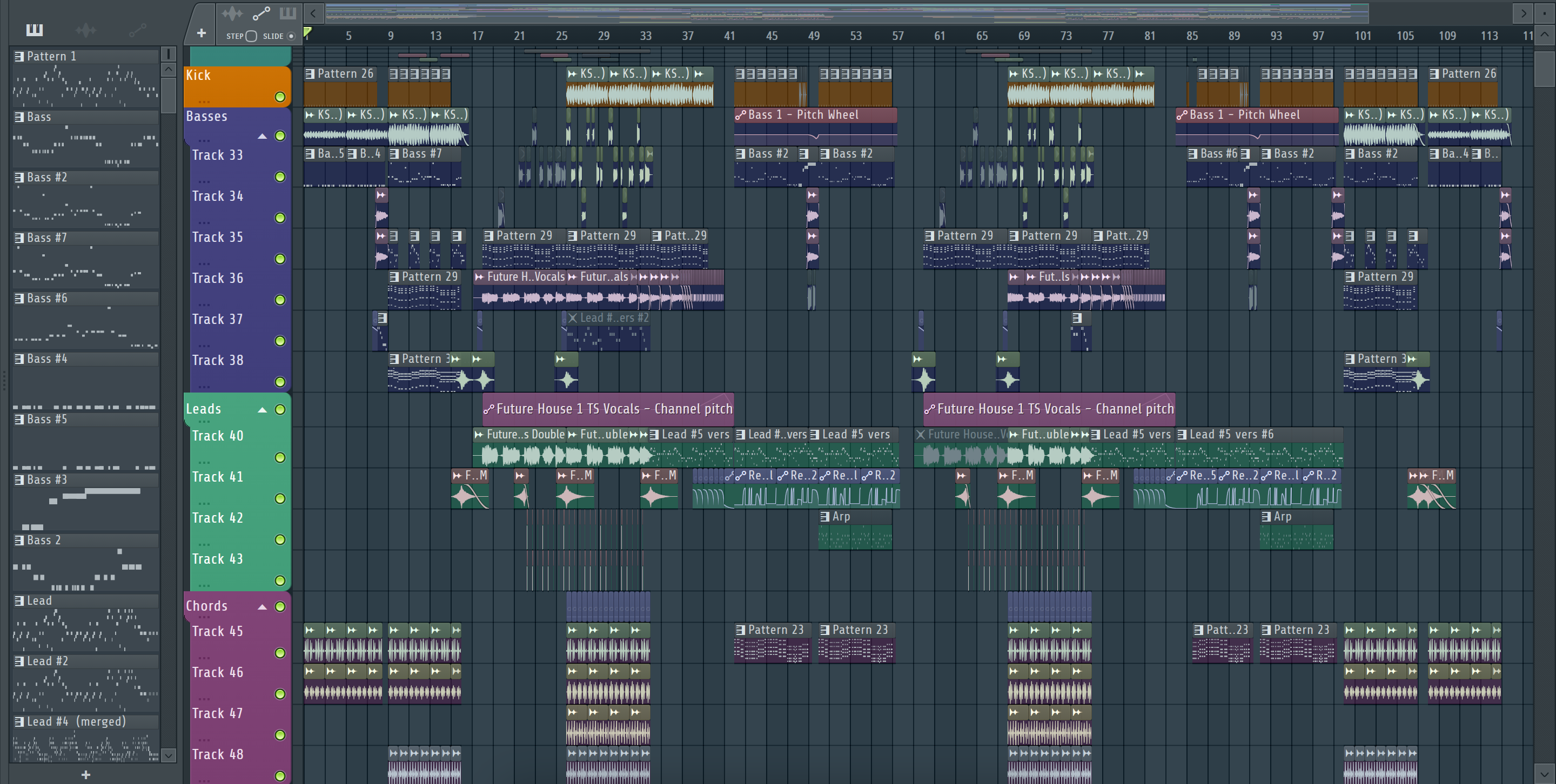The height and width of the screenshot is (784, 1556).
Task: Open Track 34 options via its dots
Action: tap(204, 222)
